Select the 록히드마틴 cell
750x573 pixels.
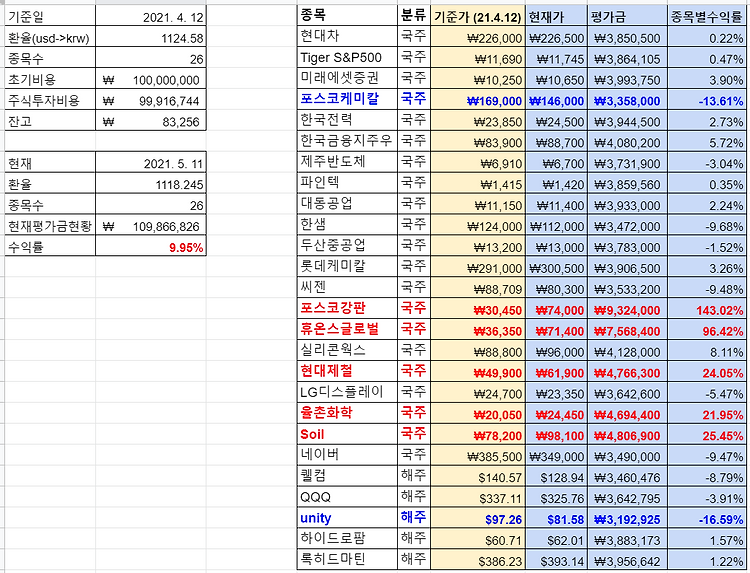(x=347, y=560)
